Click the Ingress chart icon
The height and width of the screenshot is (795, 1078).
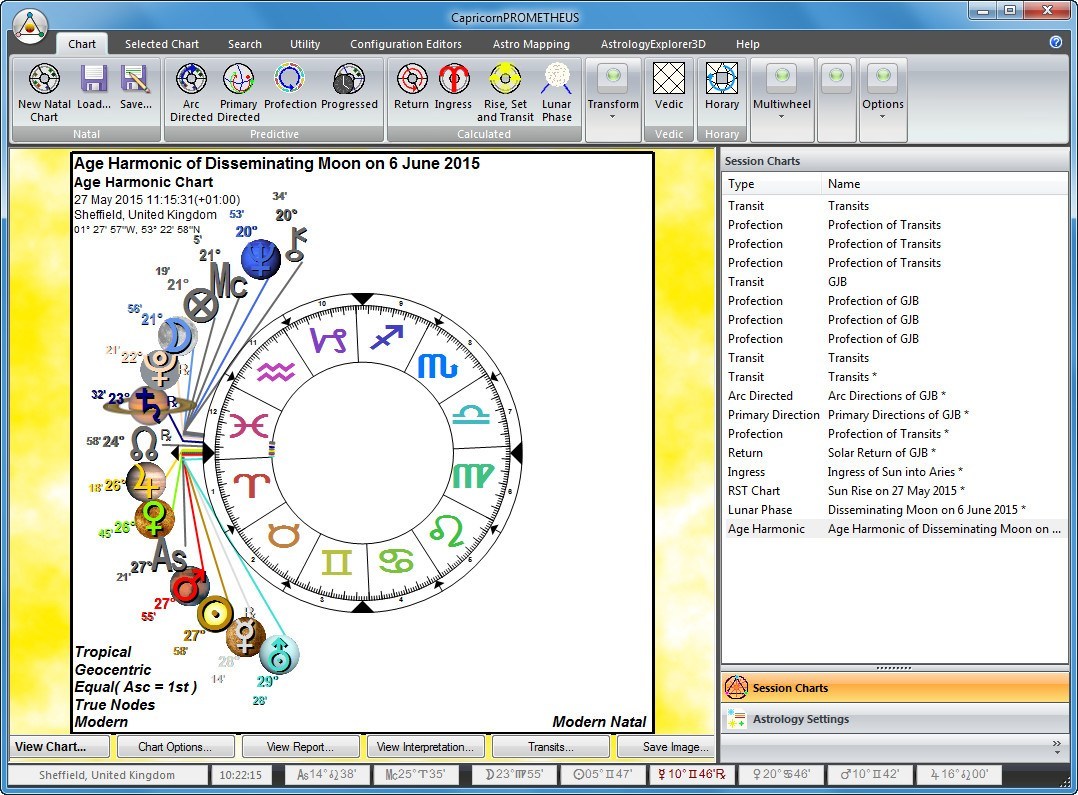(454, 78)
